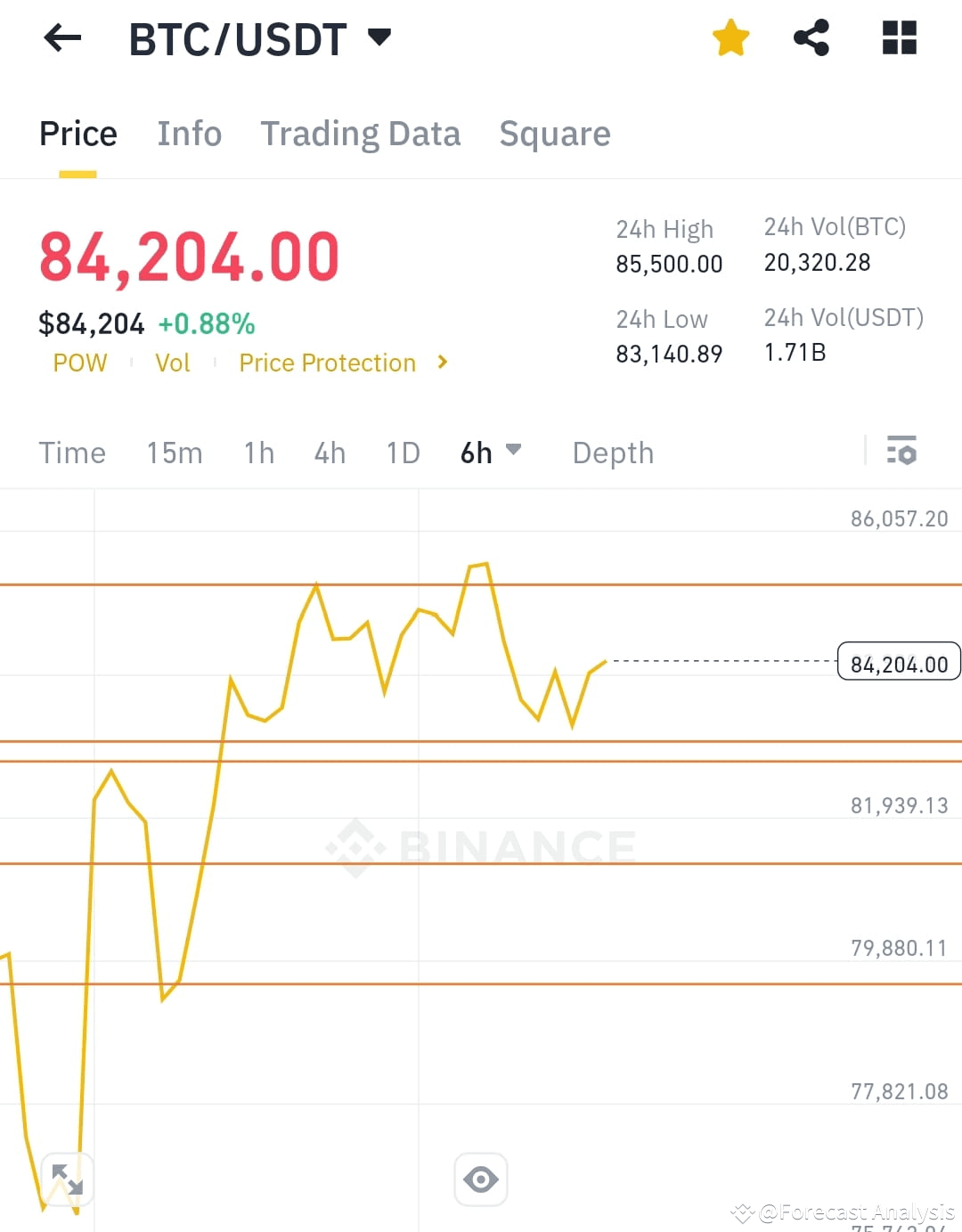The height and width of the screenshot is (1232, 962).
Task: Select the Price tab
Action: pyautogui.click(x=78, y=134)
